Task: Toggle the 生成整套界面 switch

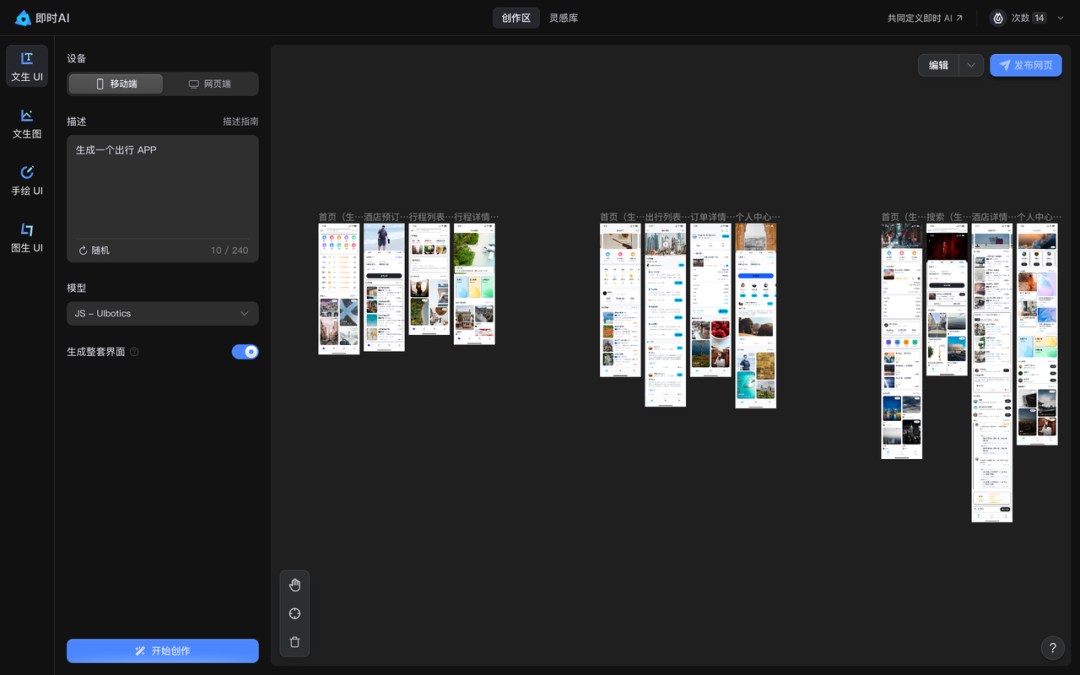Action: coord(245,352)
